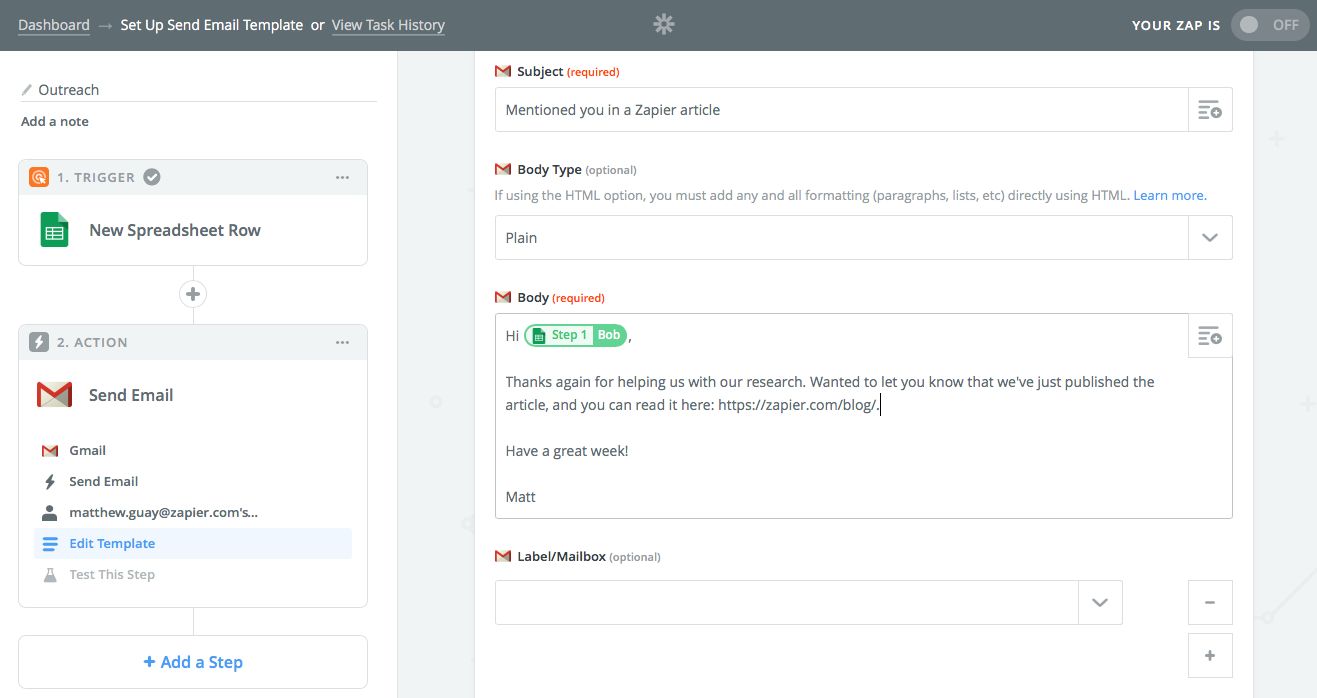Image resolution: width=1317 pixels, height=698 pixels.
Task: Select Test This Step in sidebar
Action: (112, 575)
